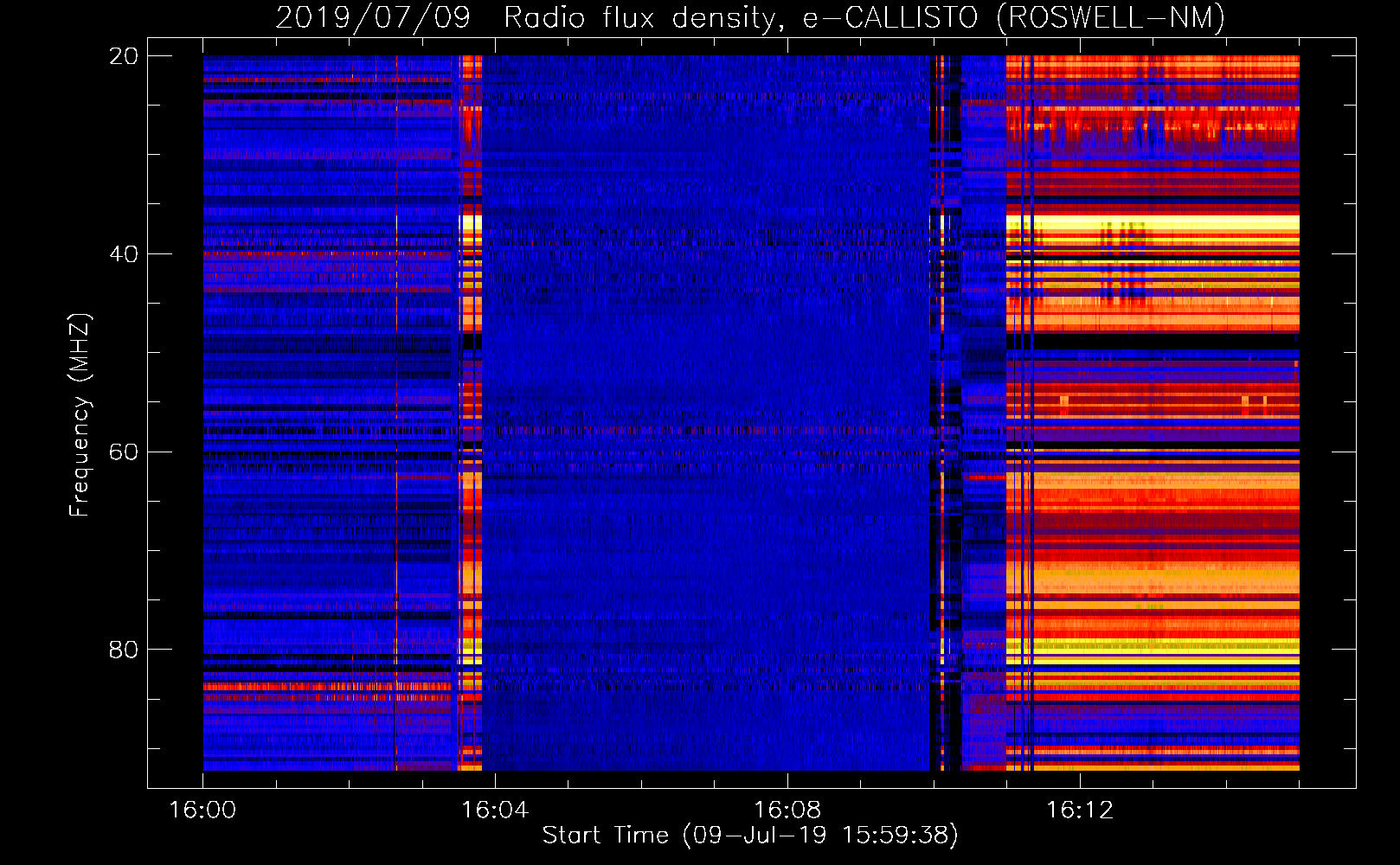Click the 16:00 time tick label

click(x=202, y=811)
